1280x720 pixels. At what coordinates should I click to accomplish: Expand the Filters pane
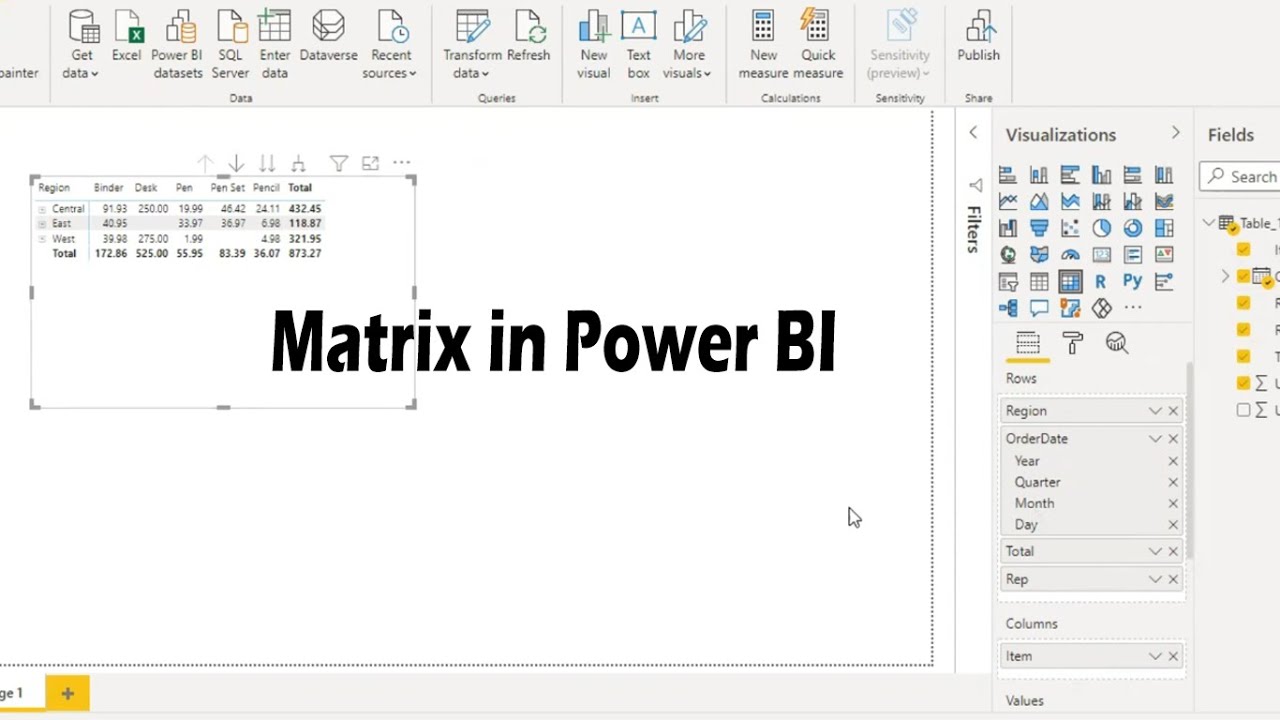coord(973,132)
